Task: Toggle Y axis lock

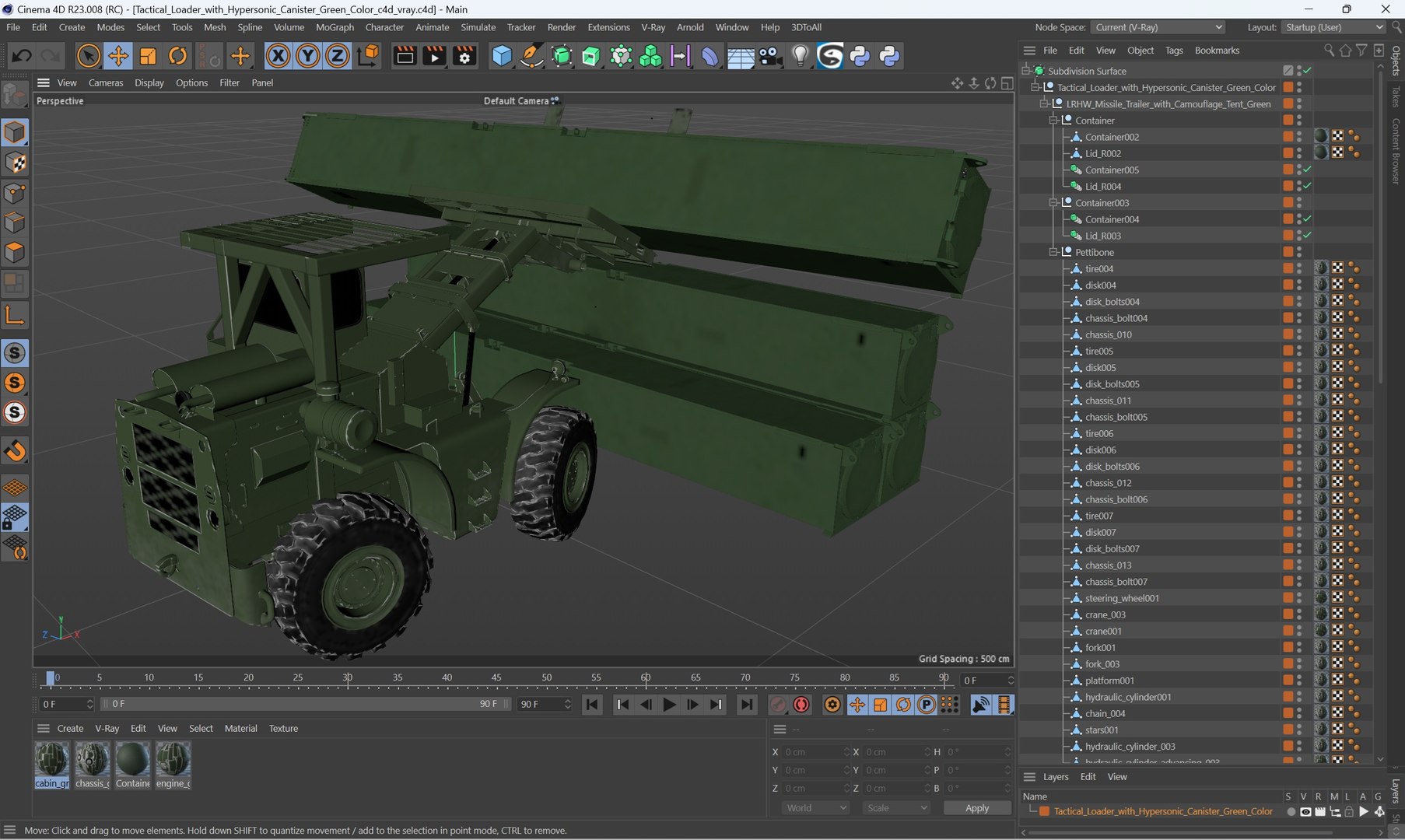Action: point(308,56)
